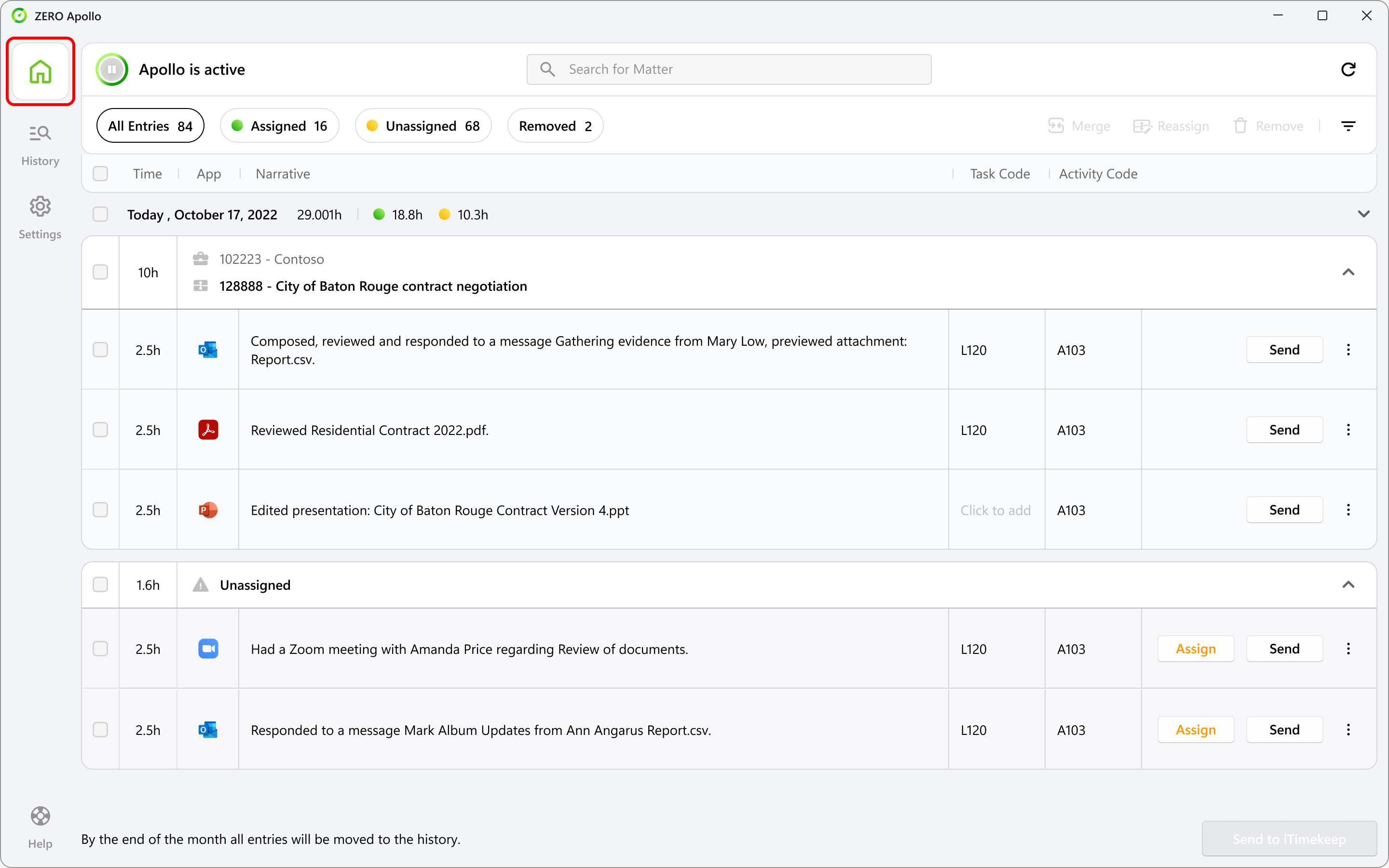The height and width of the screenshot is (868, 1389).
Task: Click the ZERO Apollo app logo
Action: tap(19, 15)
